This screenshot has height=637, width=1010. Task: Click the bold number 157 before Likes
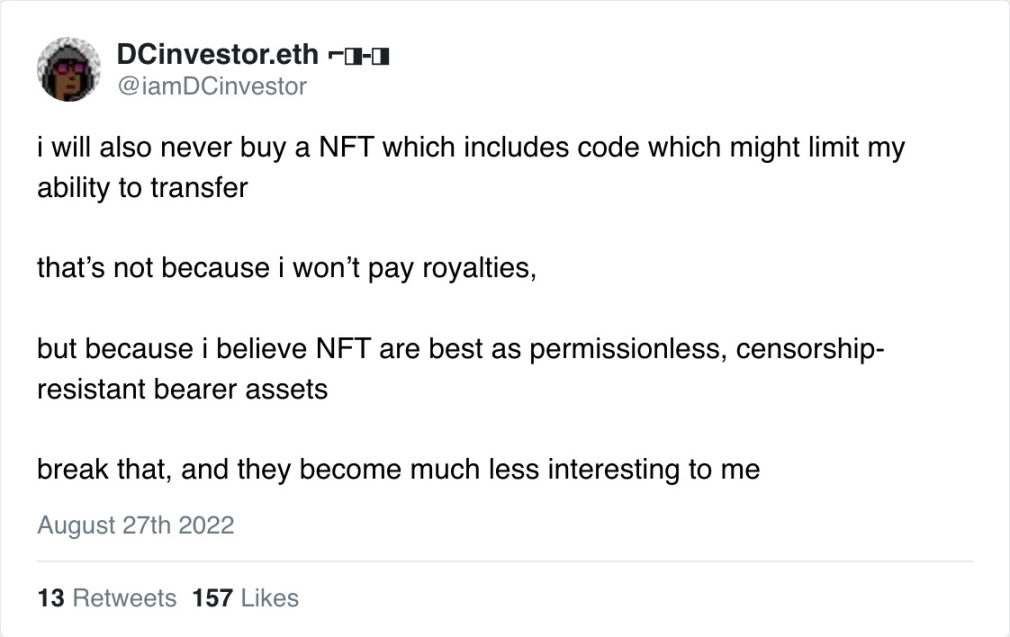click(212, 598)
